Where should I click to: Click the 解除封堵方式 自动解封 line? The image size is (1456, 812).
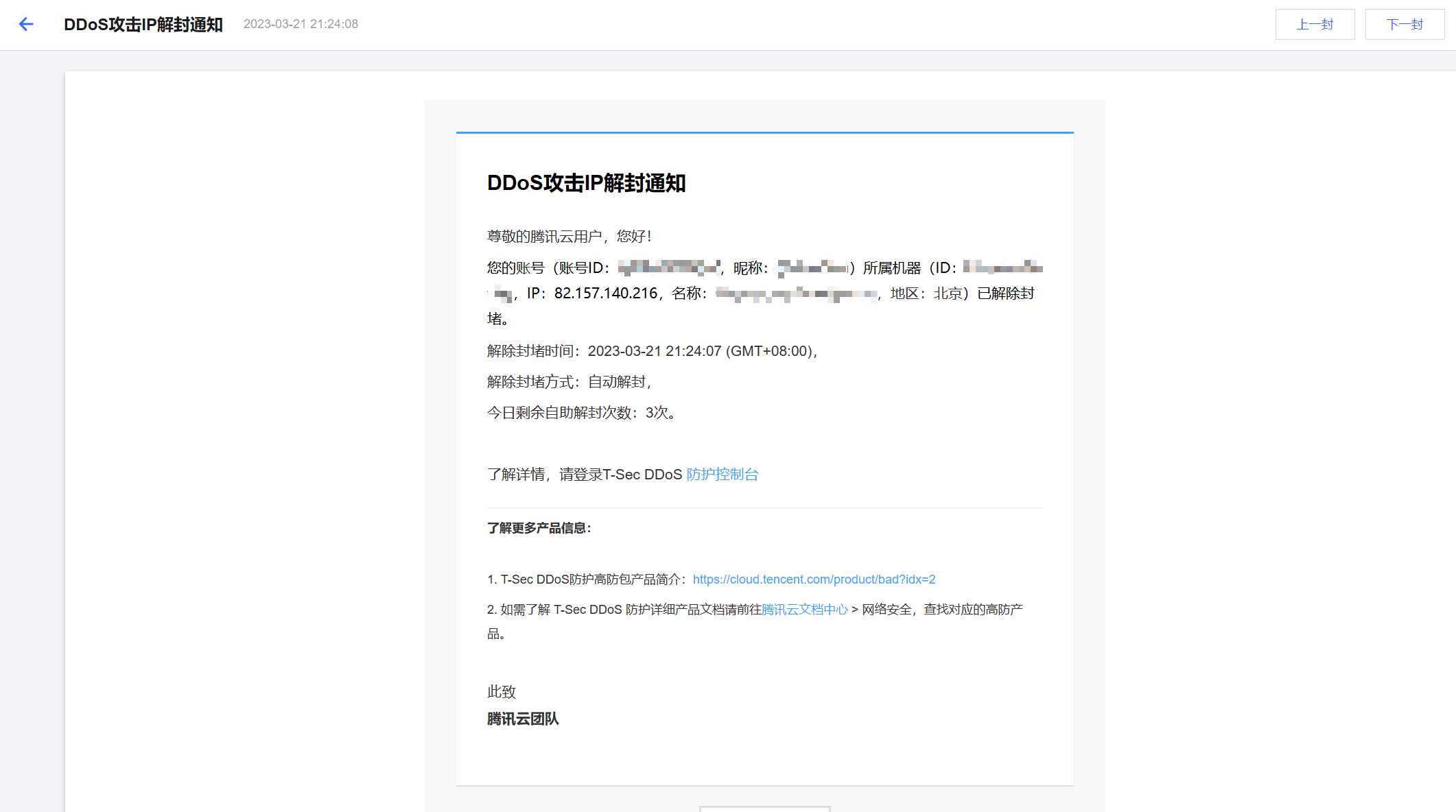pyautogui.click(x=568, y=382)
